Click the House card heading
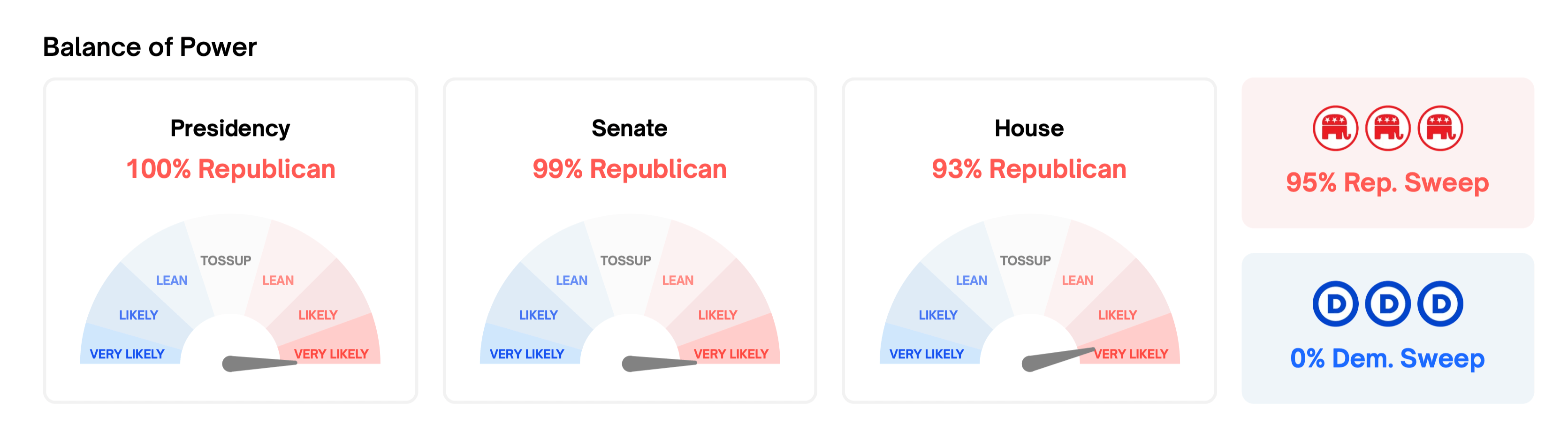Image resolution: width=1568 pixels, height=424 pixels. (1029, 129)
